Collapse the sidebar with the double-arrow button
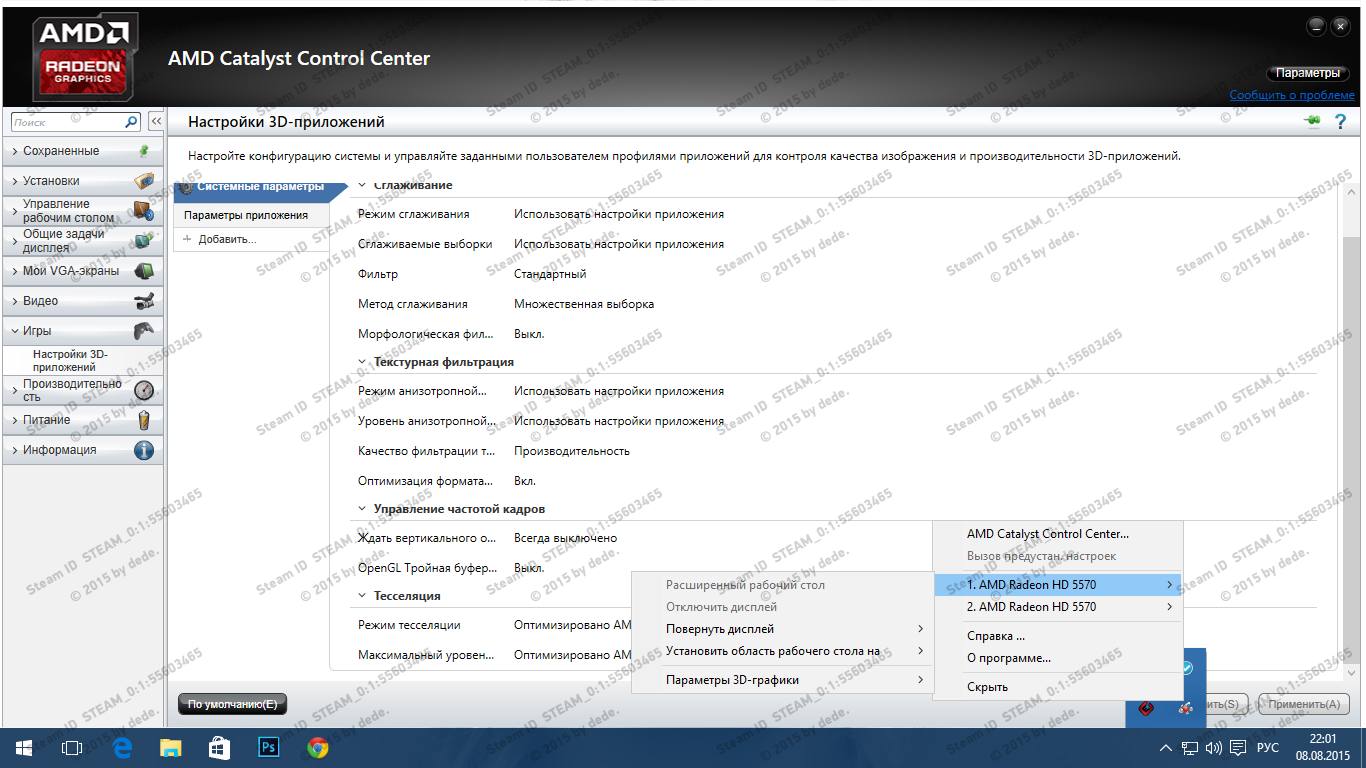 point(156,121)
